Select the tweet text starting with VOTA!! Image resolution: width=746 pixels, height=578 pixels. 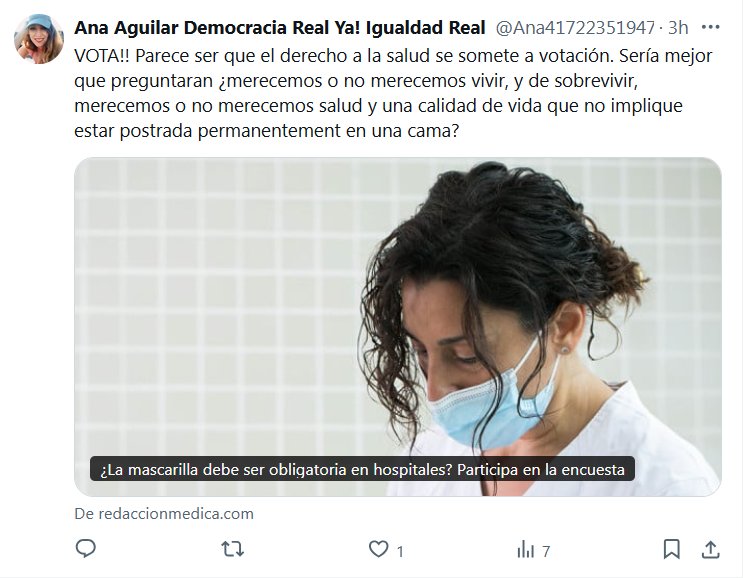click(393, 93)
